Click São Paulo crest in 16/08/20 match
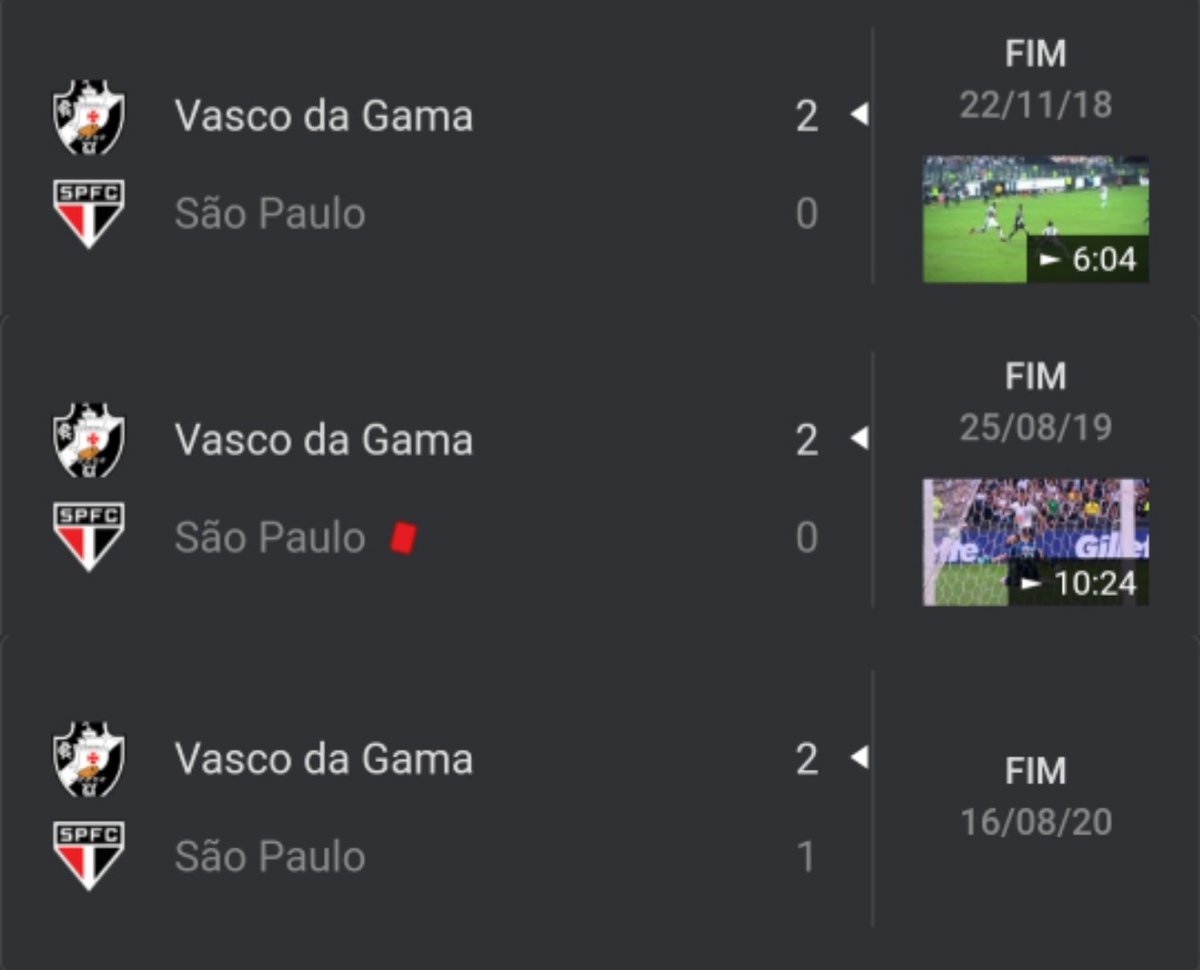 pos(89,856)
